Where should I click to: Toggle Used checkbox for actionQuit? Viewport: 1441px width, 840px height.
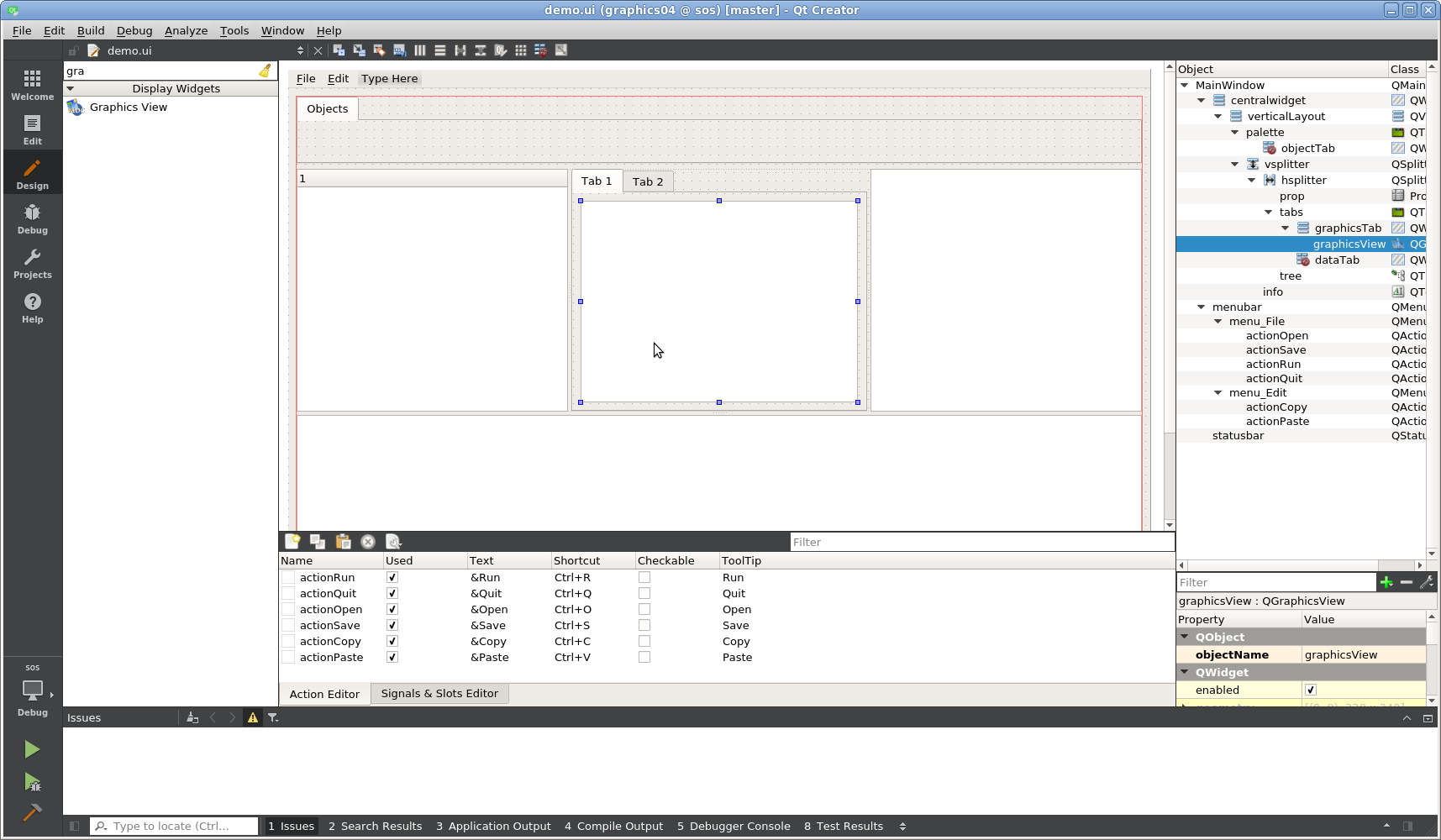click(392, 593)
